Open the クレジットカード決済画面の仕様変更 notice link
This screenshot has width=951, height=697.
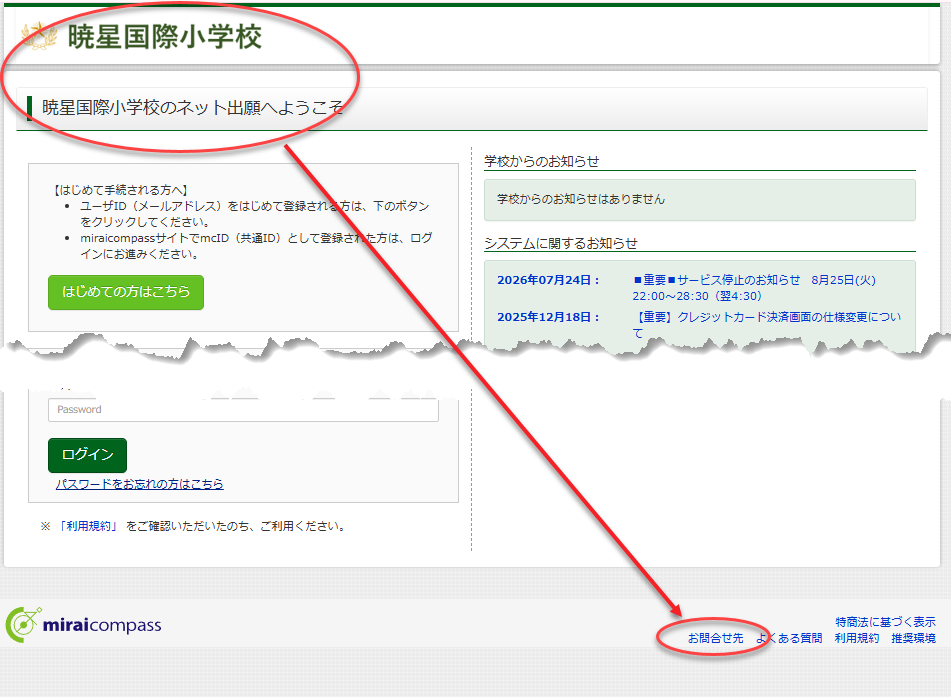click(767, 325)
